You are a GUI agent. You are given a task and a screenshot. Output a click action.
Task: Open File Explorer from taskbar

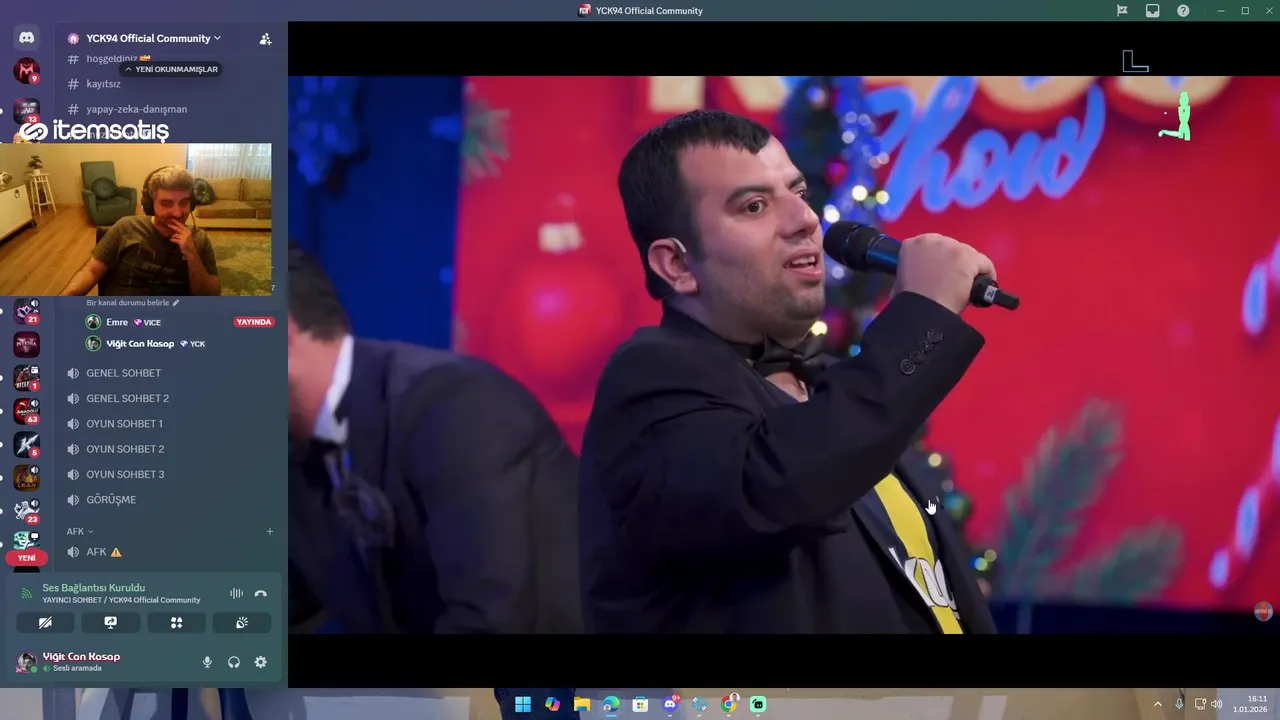click(x=582, y=704)
